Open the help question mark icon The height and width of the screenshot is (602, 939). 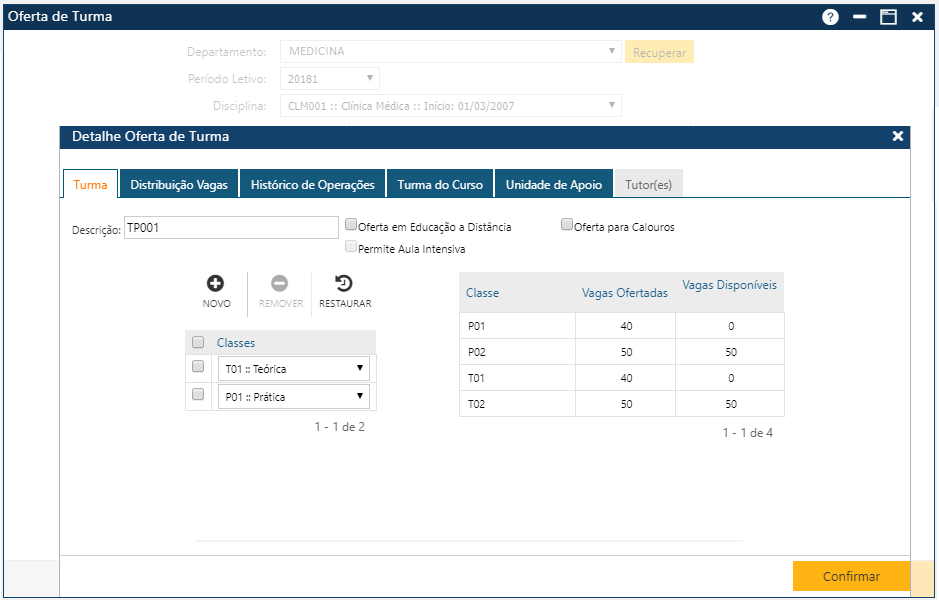(x=830, y=17)
